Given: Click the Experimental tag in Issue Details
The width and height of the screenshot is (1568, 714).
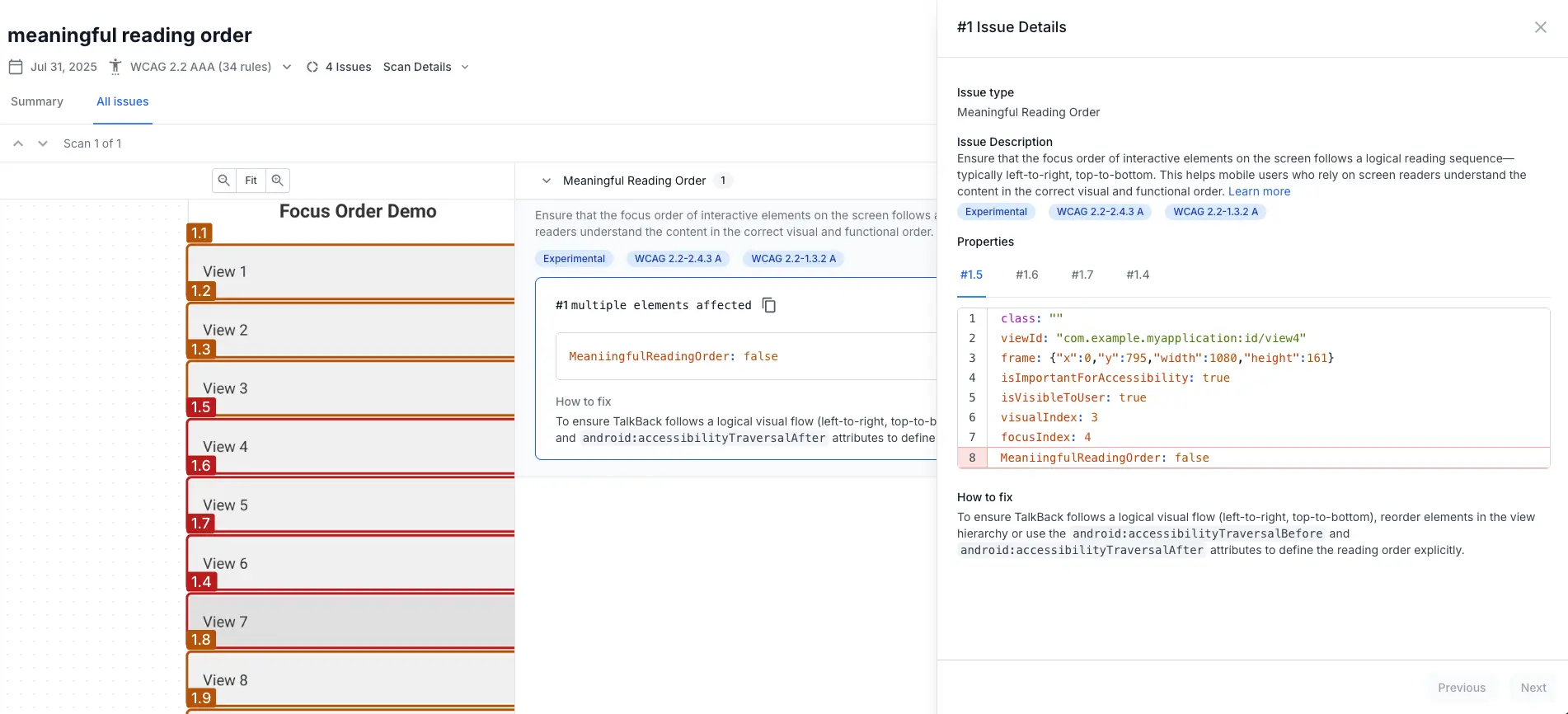Looking at the screenshot, I should pos(996,212).
